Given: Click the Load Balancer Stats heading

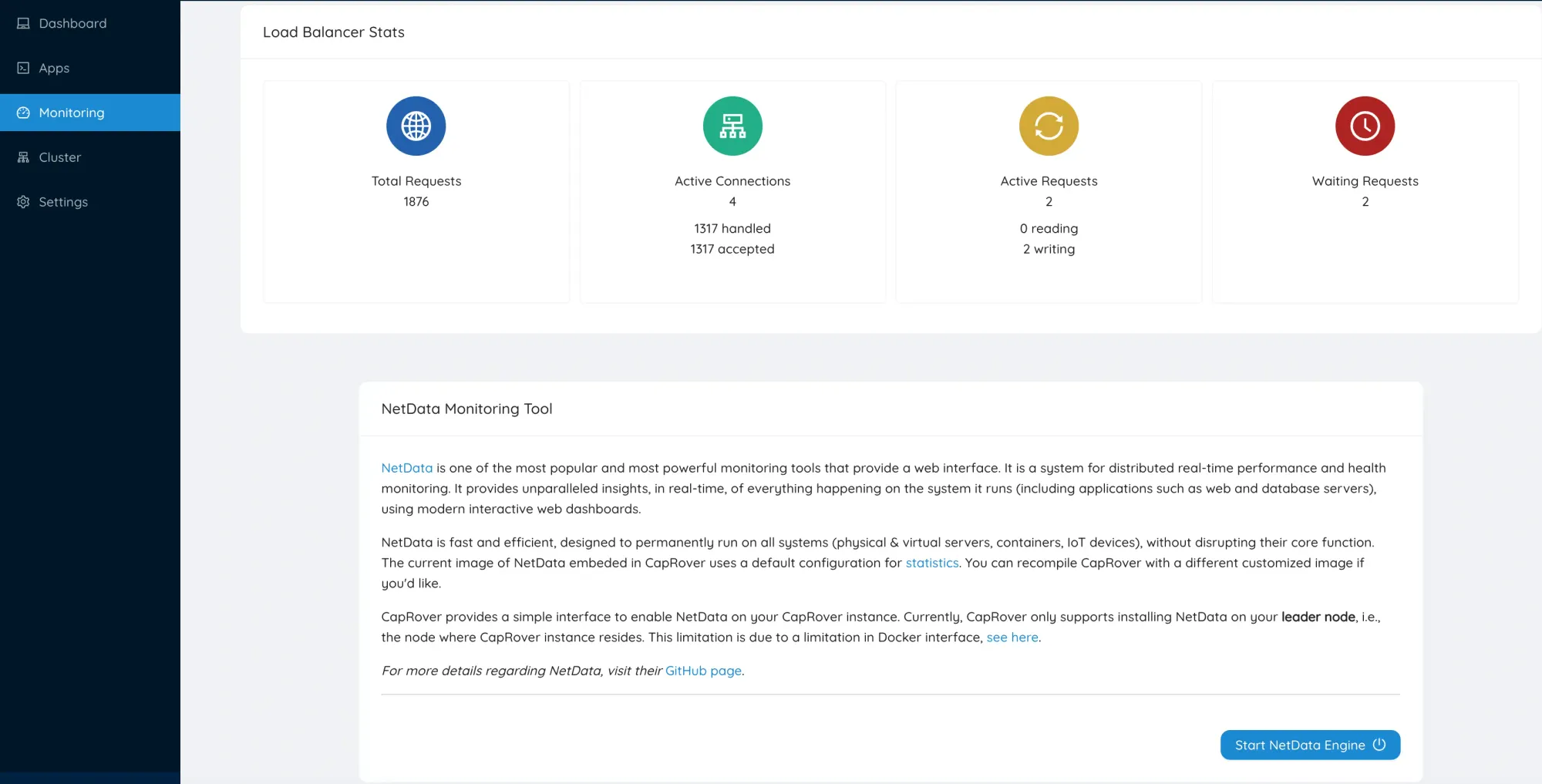Looking at the screenshot, I should (x=333, y=32).
